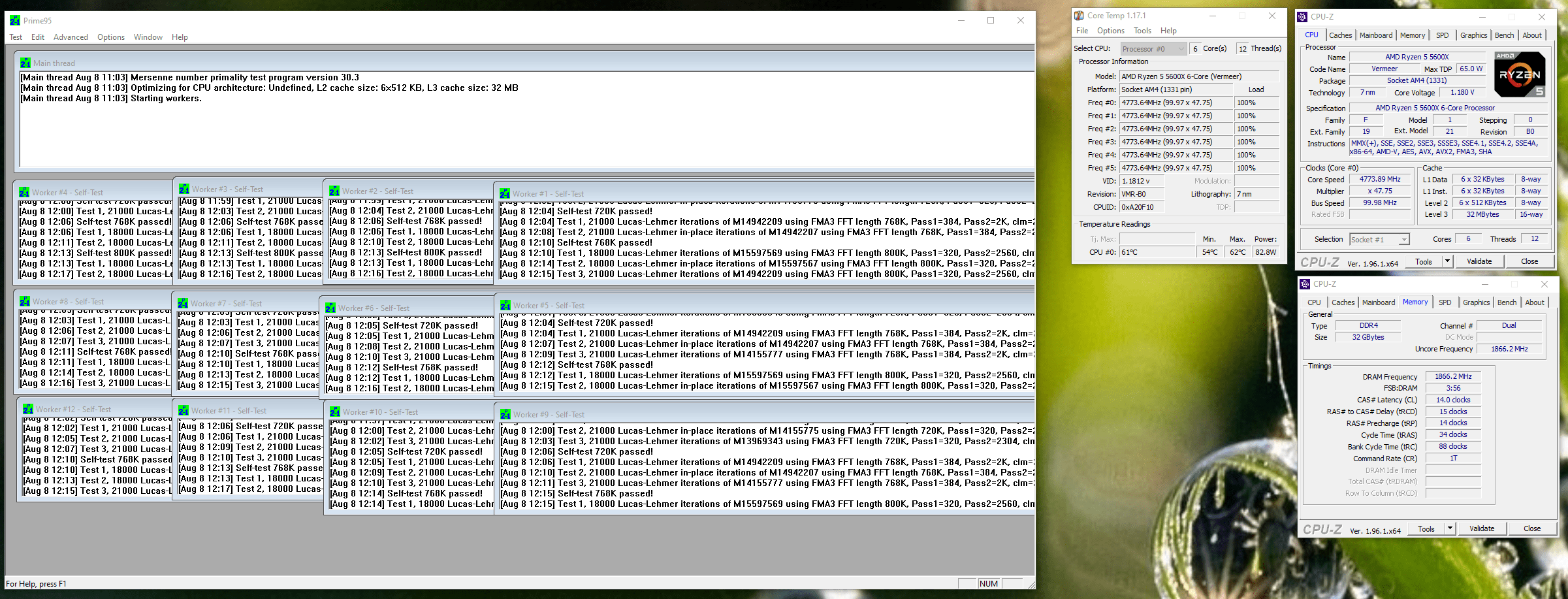
Task: Open the Test menu in Prime95
Action: pos(16,37)
